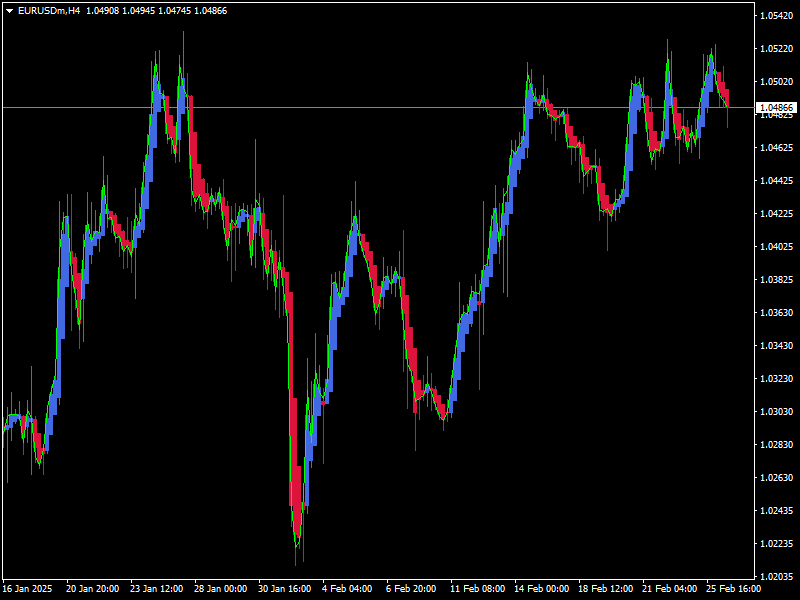Image resolution: width=800 pixels, height=600 pixels.
Task: Click the 14 Feb 00:00 time label
Action: [x=540, y=590]
